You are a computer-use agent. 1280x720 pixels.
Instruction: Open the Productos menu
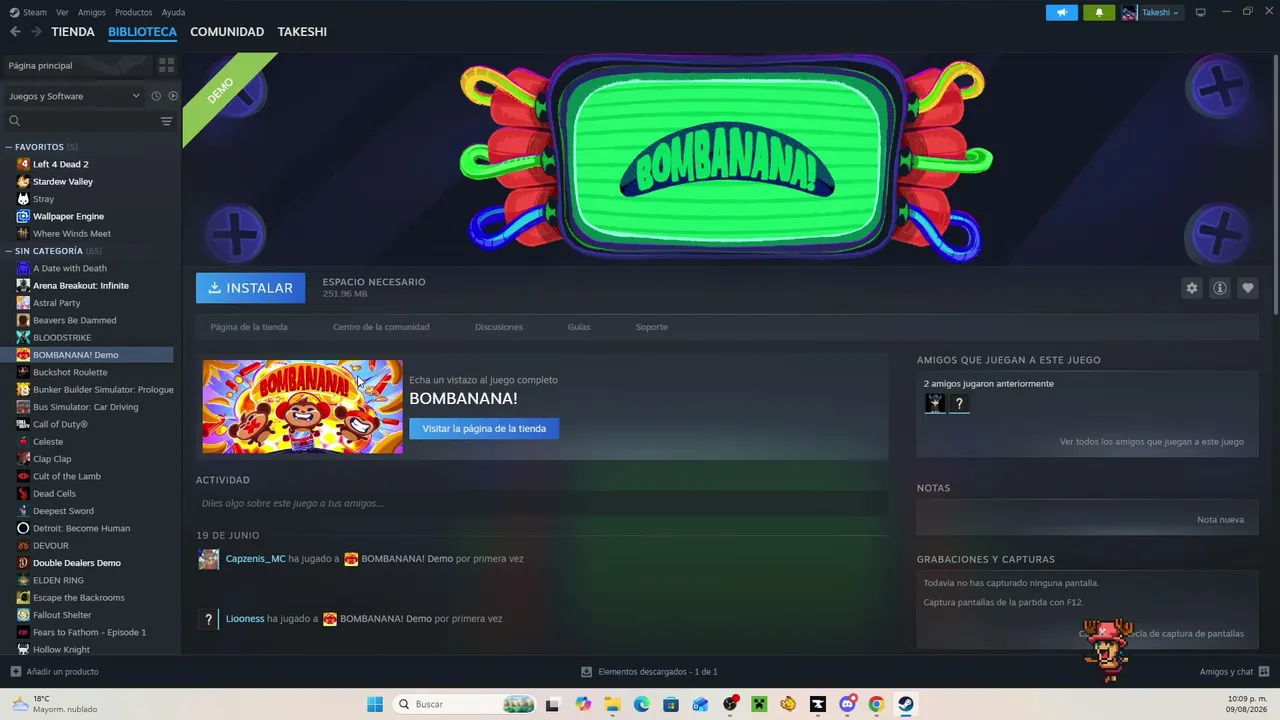point(134,12)
